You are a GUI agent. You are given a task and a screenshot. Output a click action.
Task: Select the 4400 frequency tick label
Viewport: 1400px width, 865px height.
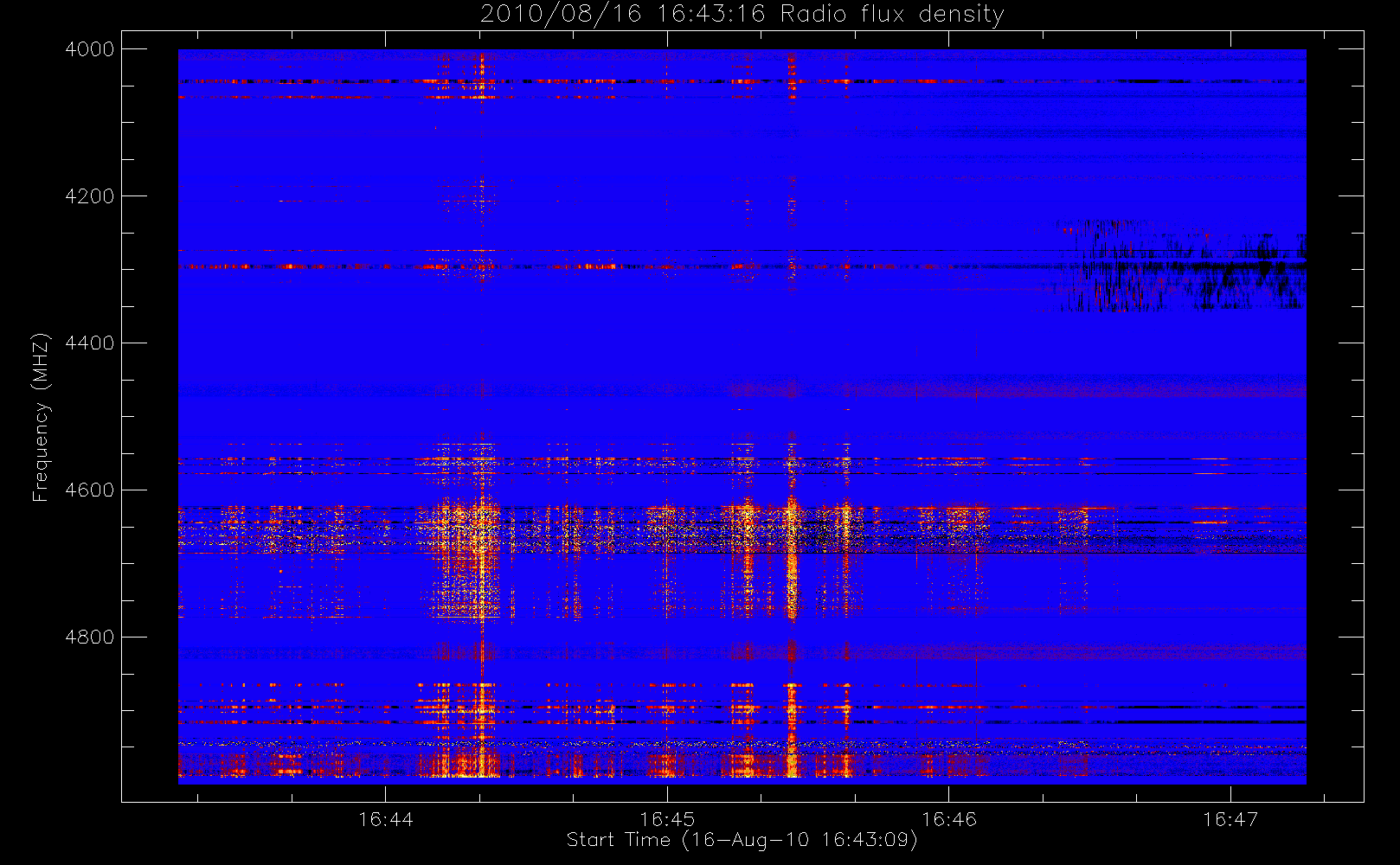[90, 343]
